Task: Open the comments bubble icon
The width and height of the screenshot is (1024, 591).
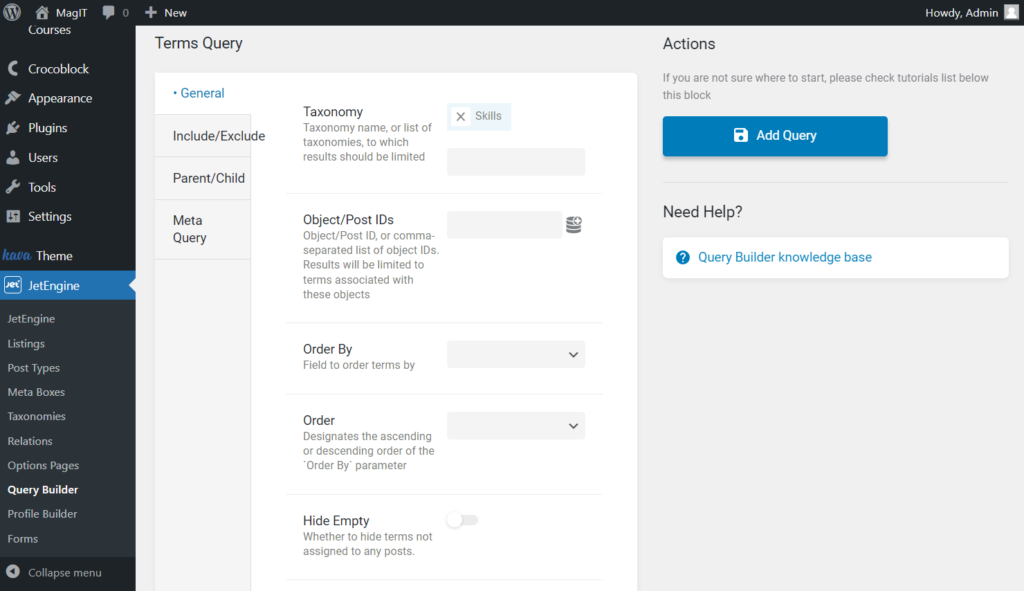Action: (x=108, y=12)
